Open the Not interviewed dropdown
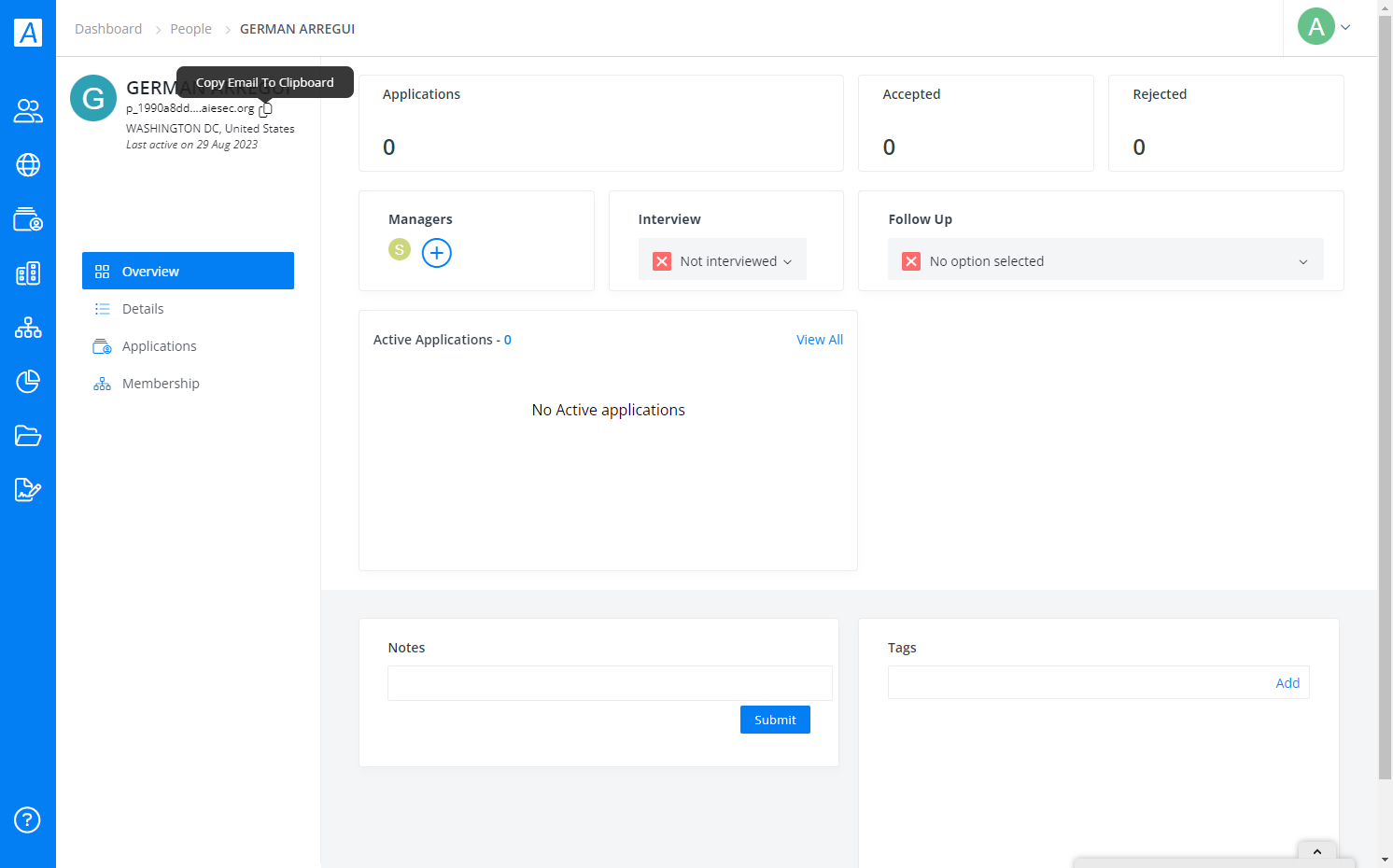1393x868 pixels. (x=723, y=259)
